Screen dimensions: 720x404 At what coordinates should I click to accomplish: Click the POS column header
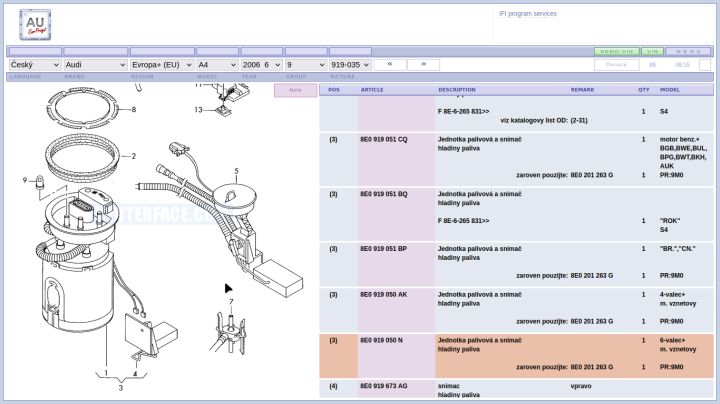point(334,90)
